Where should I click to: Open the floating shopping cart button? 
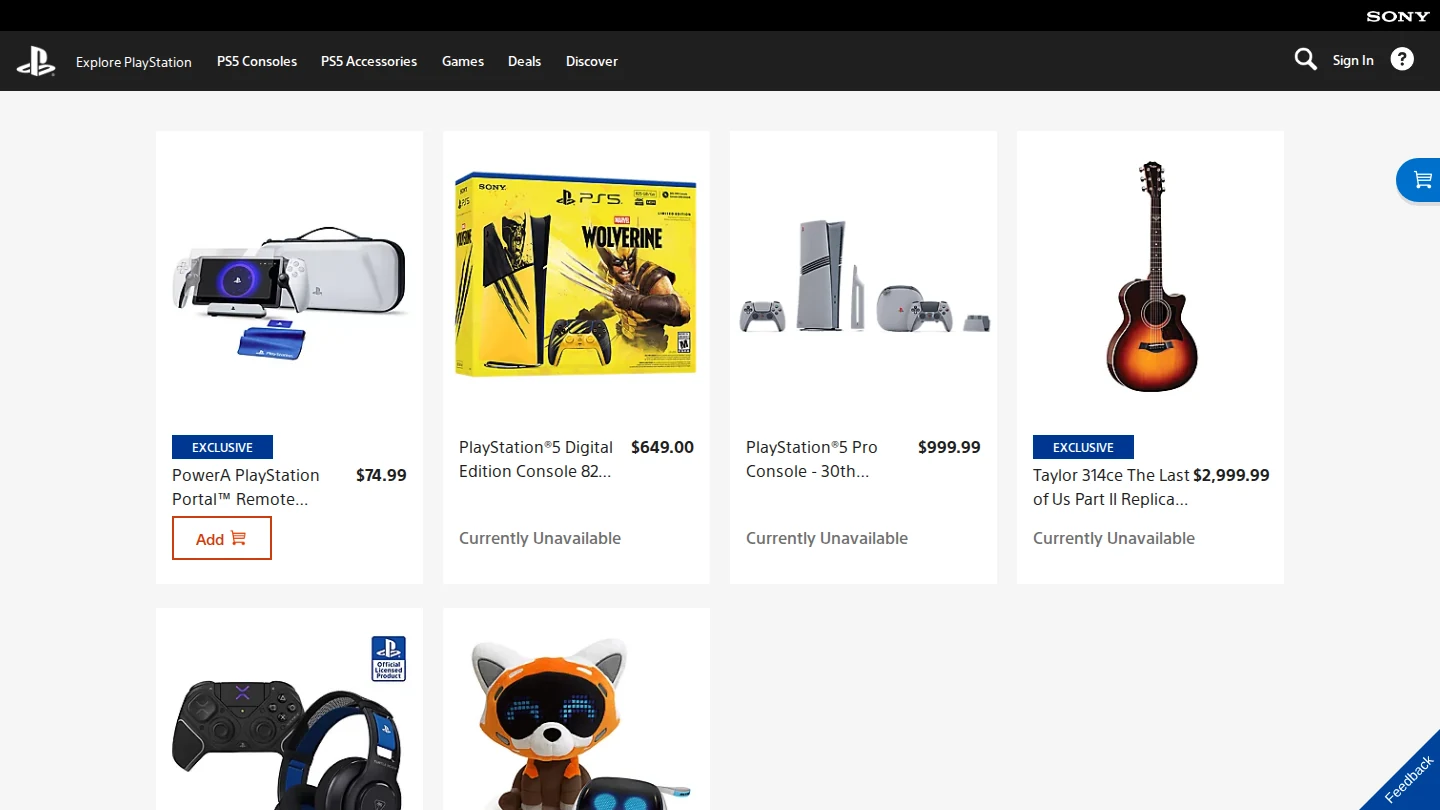coord(1419,181)
